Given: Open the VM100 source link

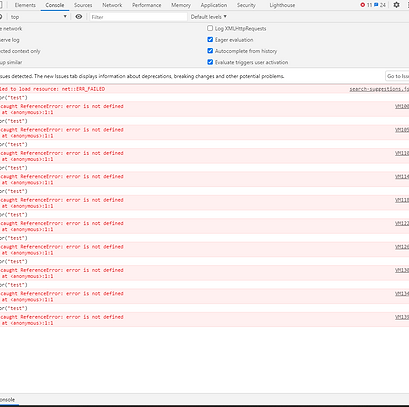Looking at the screenshot, I should click(x=402, y=106).
